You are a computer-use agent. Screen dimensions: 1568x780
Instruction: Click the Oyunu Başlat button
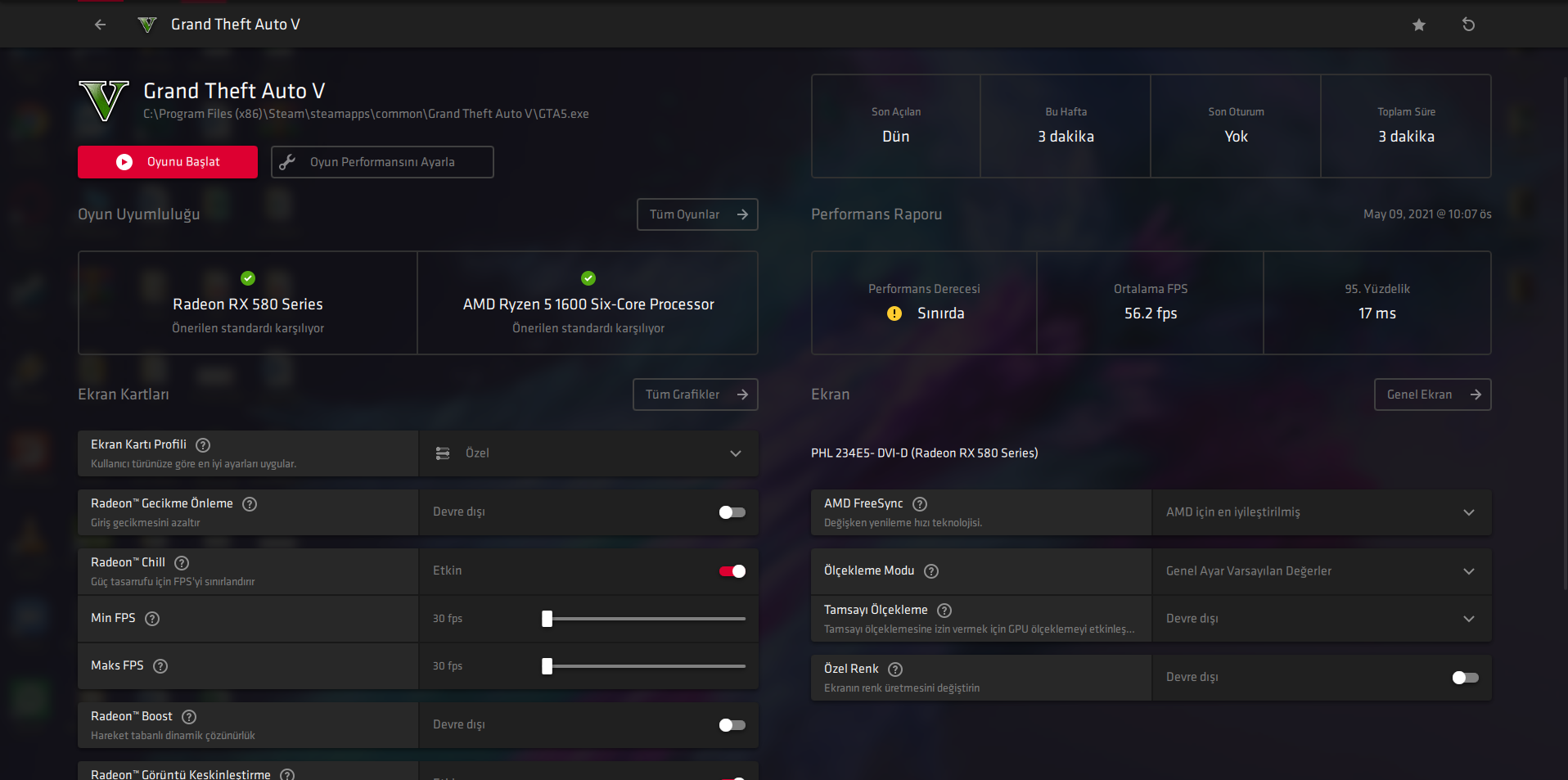tap(168, 162)
